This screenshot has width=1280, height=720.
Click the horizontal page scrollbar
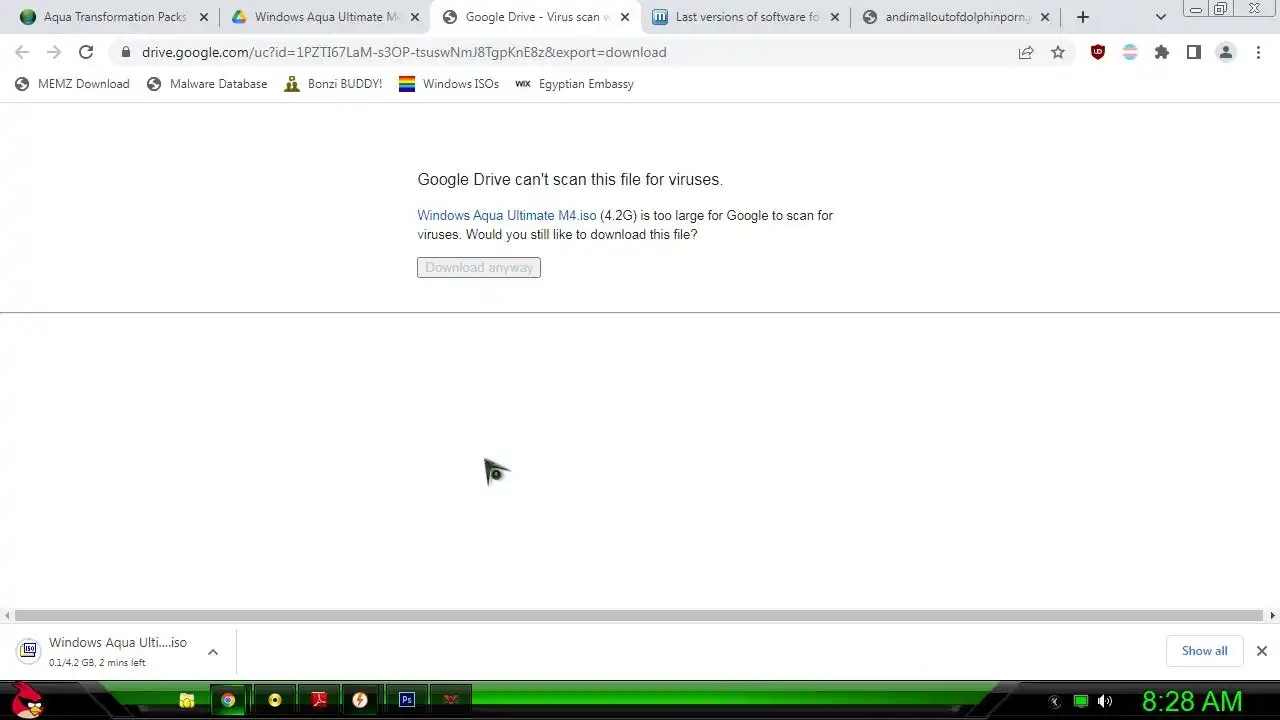coord(639,615)
